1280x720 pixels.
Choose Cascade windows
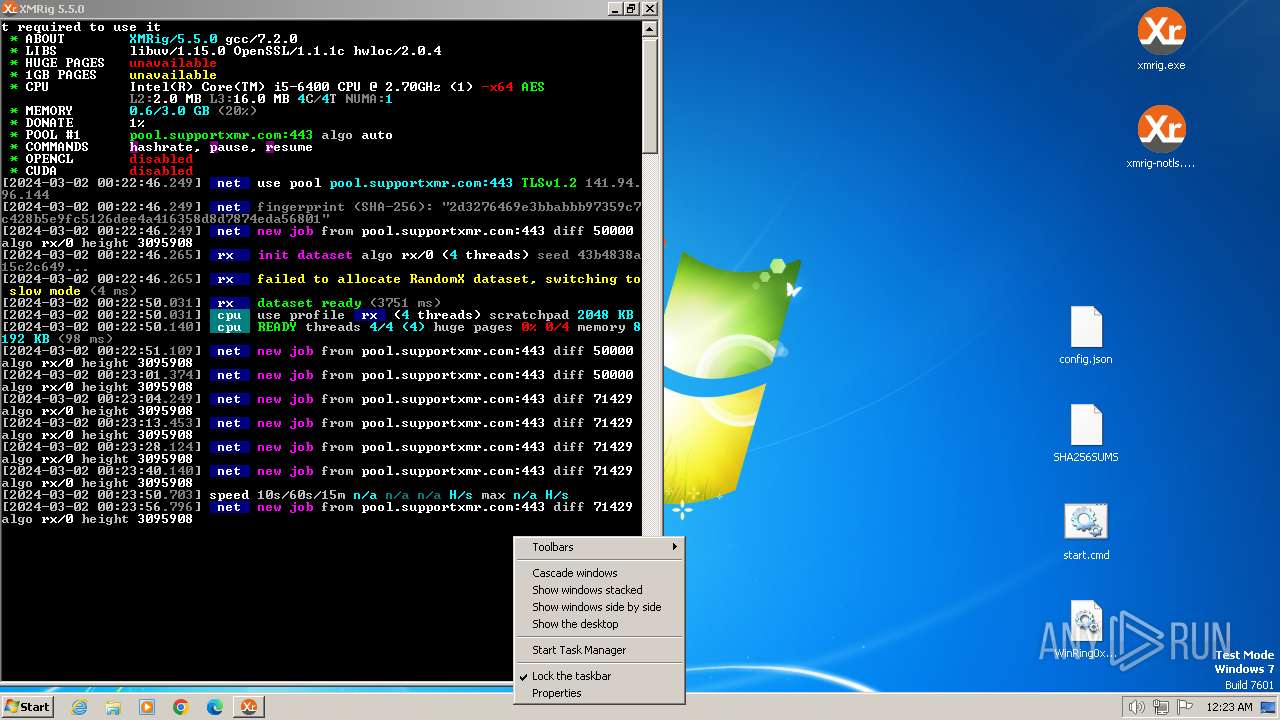599,573
